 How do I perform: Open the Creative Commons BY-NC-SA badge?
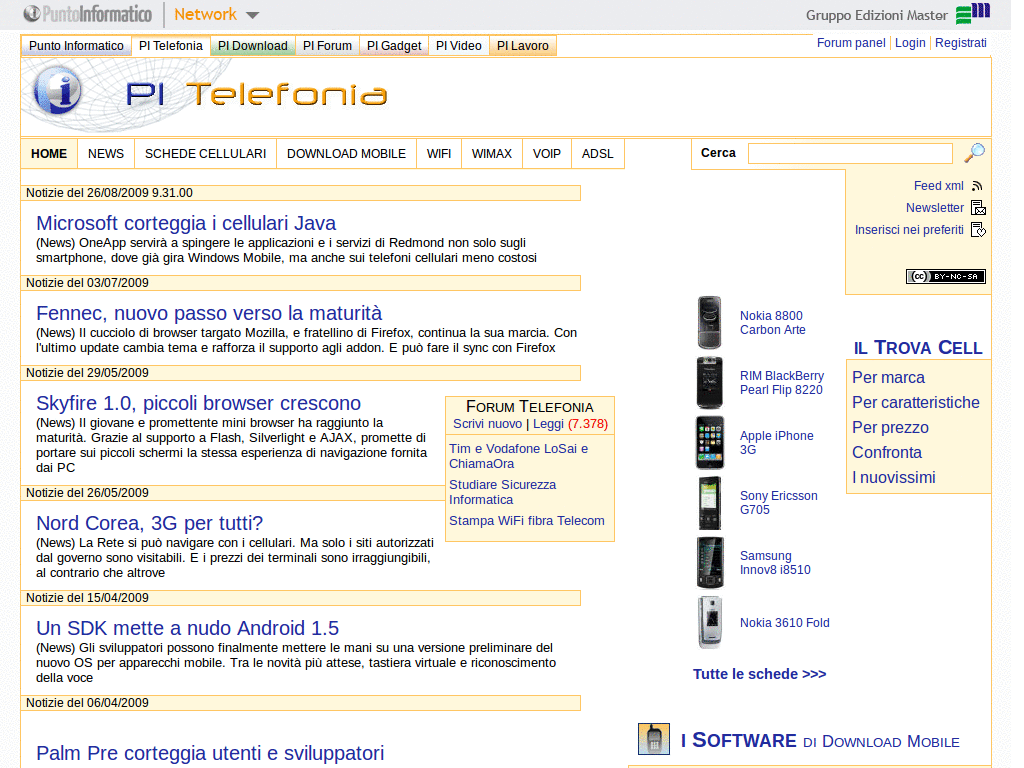pos(946,276)
